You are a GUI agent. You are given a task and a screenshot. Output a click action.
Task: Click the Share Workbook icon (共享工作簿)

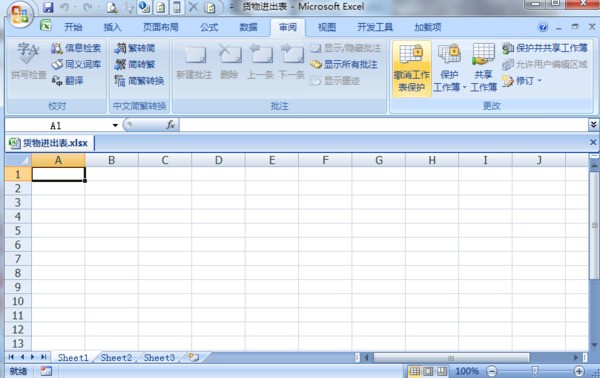coord(483,69)
